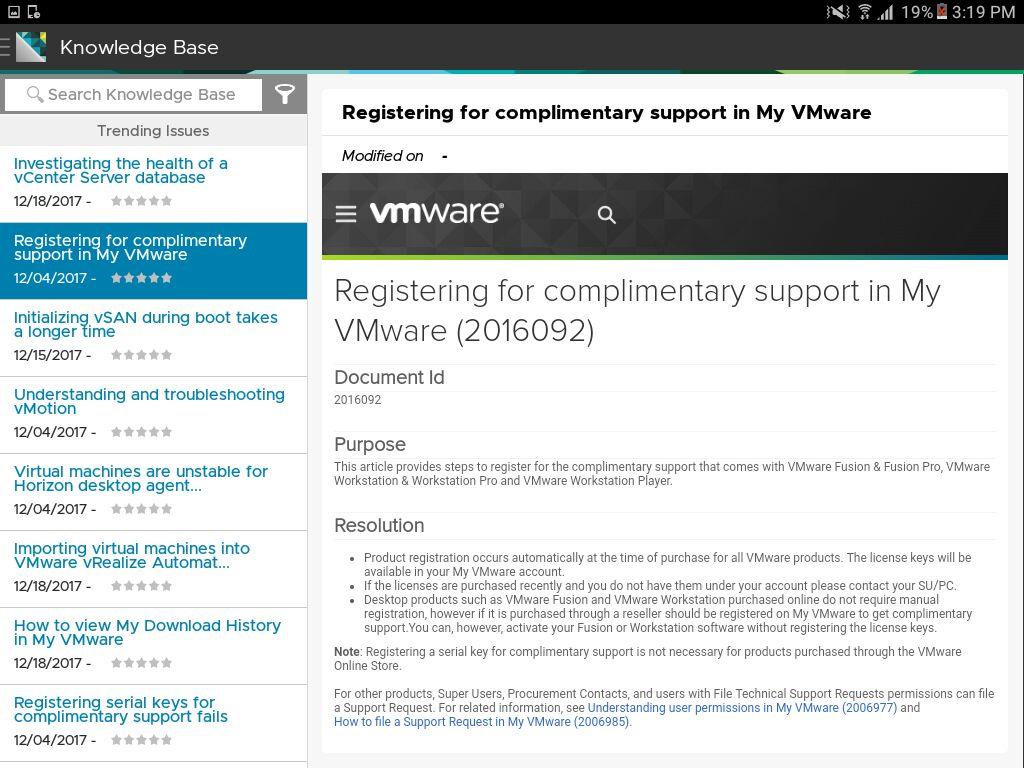Image resolution: width=1024 pixels, height=768 pixels.
Task: Tap the Wi-Fi icon in status bar
Action: (x=864, y=12)
